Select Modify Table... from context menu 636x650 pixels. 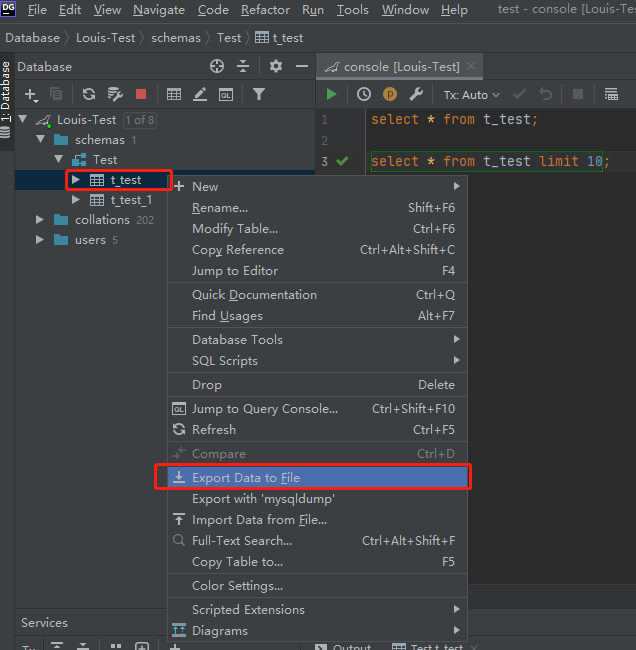pyautogui.click(x=317, y=228)
